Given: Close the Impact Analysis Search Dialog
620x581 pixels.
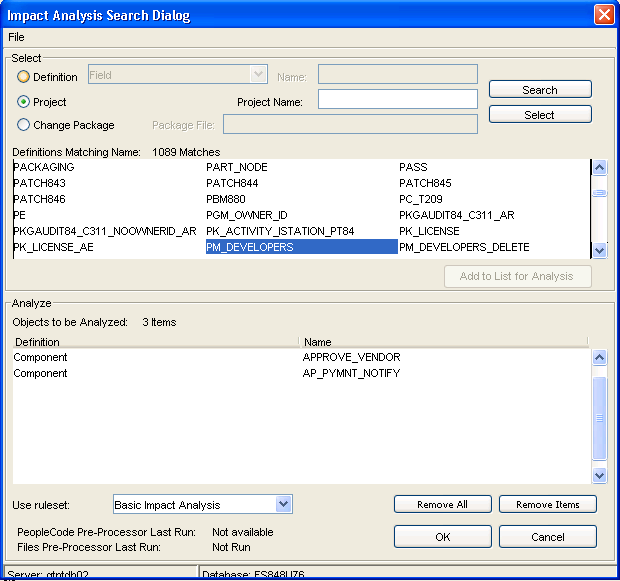Looking at the screenshot, I should pyautogui.click(x=604, y=15).
